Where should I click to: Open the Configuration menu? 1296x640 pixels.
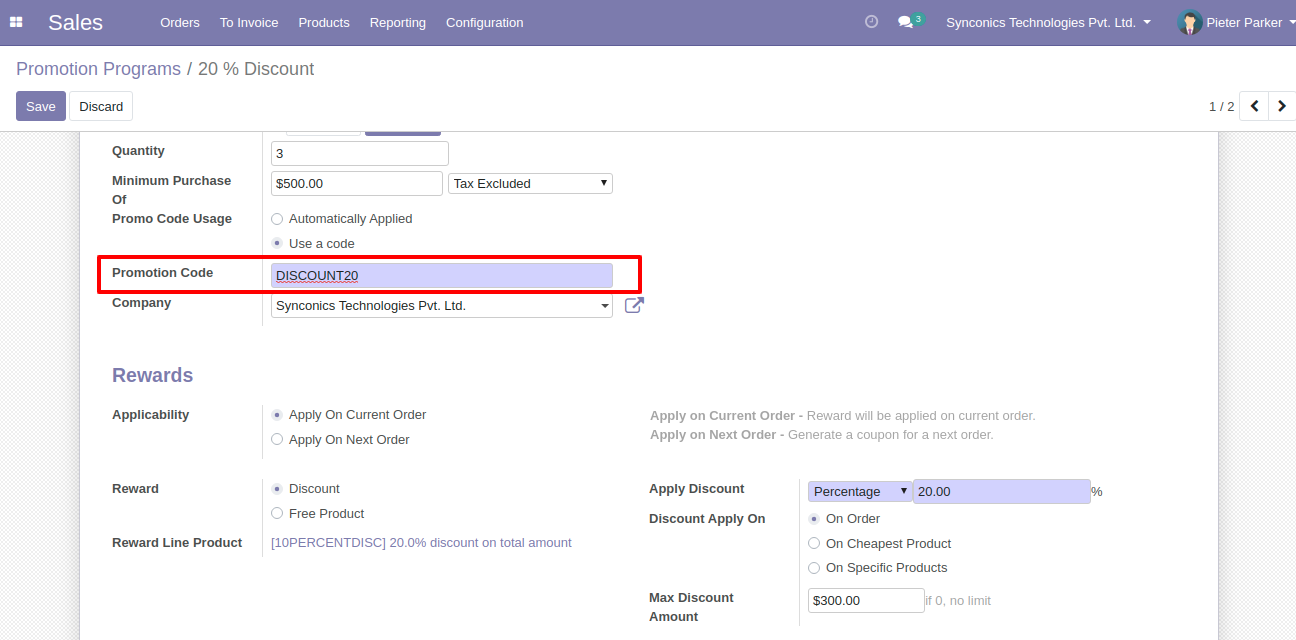484,22
